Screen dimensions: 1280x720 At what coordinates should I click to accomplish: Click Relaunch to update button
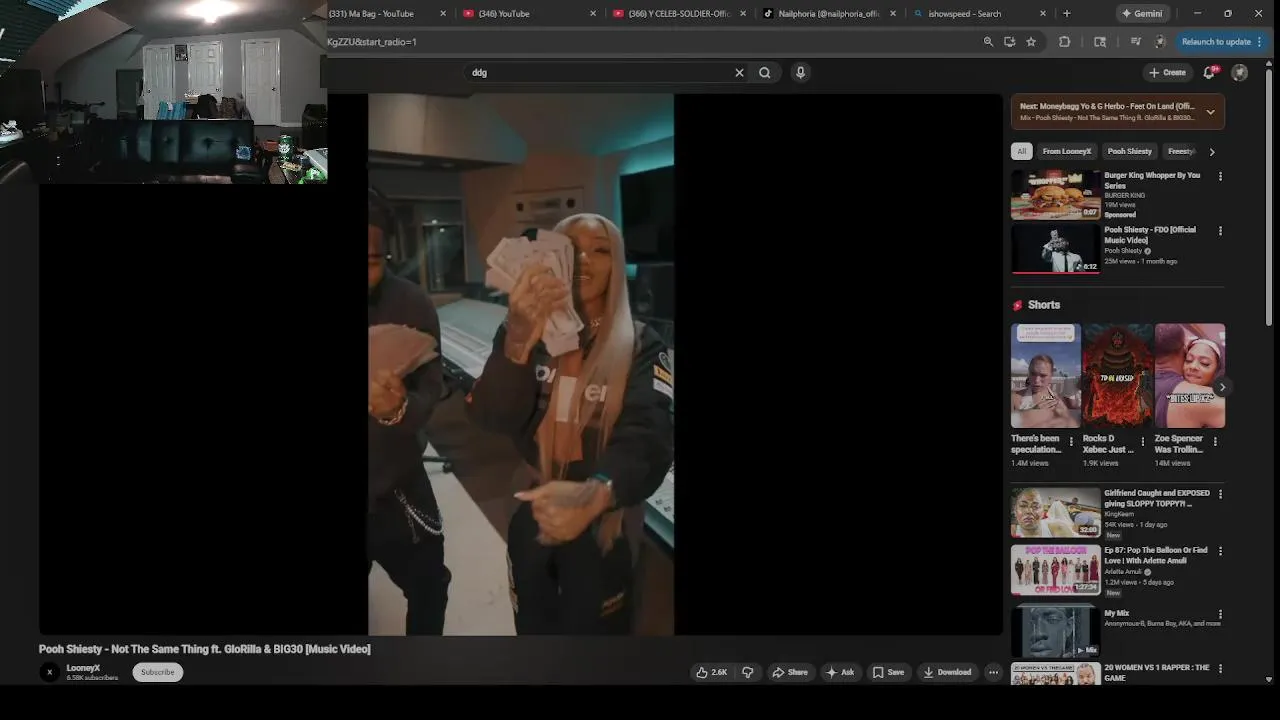tap(1222, 42)
